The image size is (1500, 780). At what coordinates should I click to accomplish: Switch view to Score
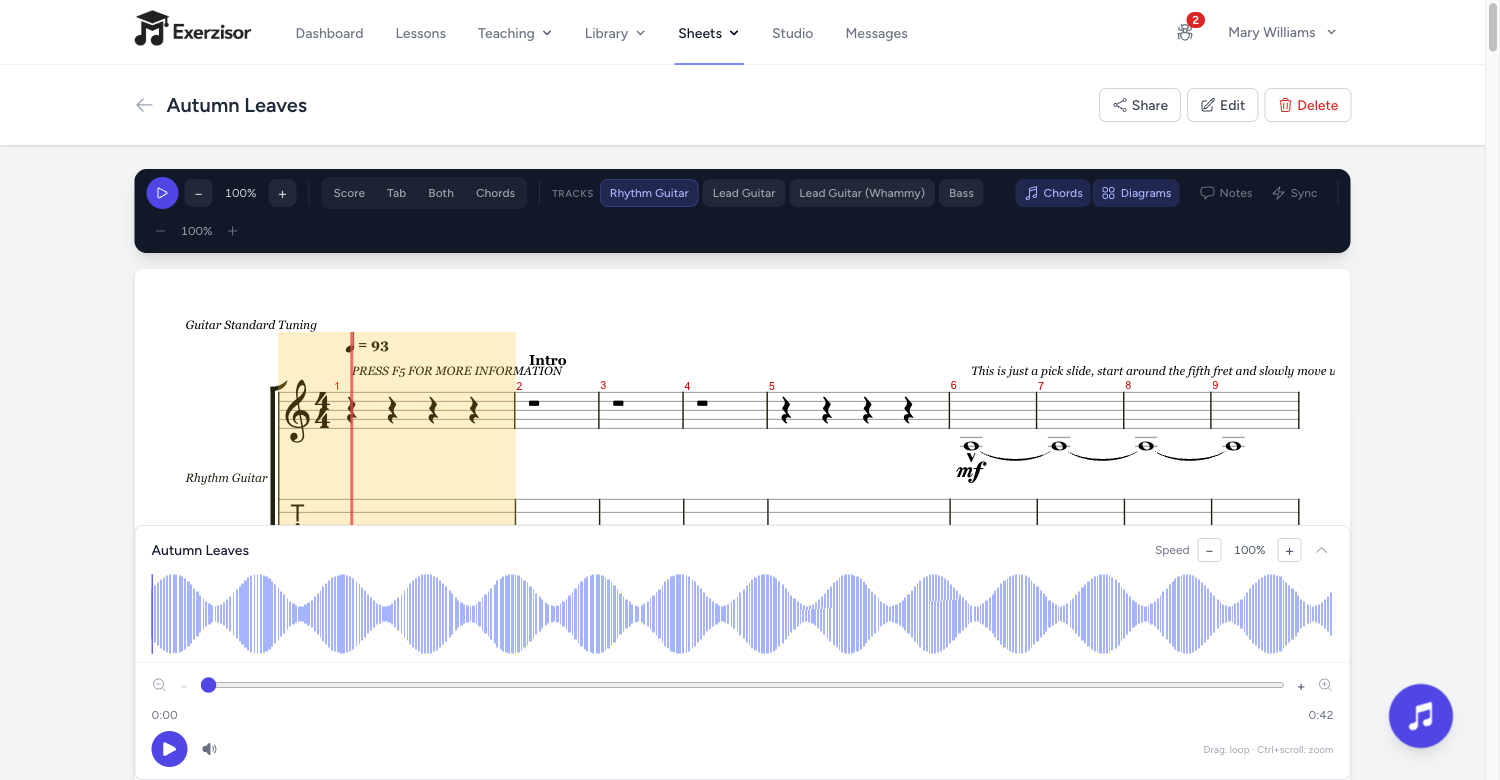click(x=349, y=193)
